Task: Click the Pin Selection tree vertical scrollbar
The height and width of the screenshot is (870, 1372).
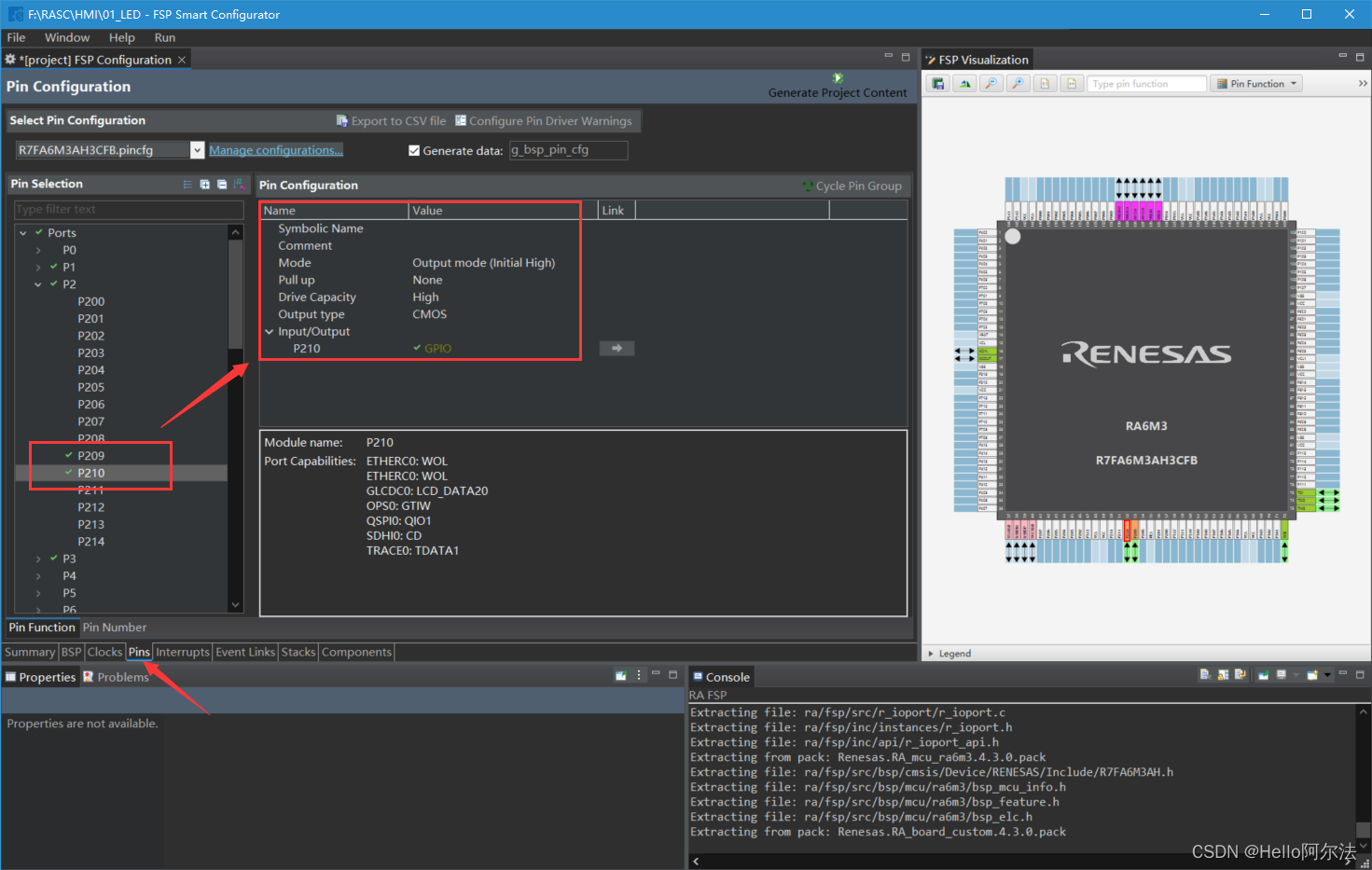Action: [235, 418]
